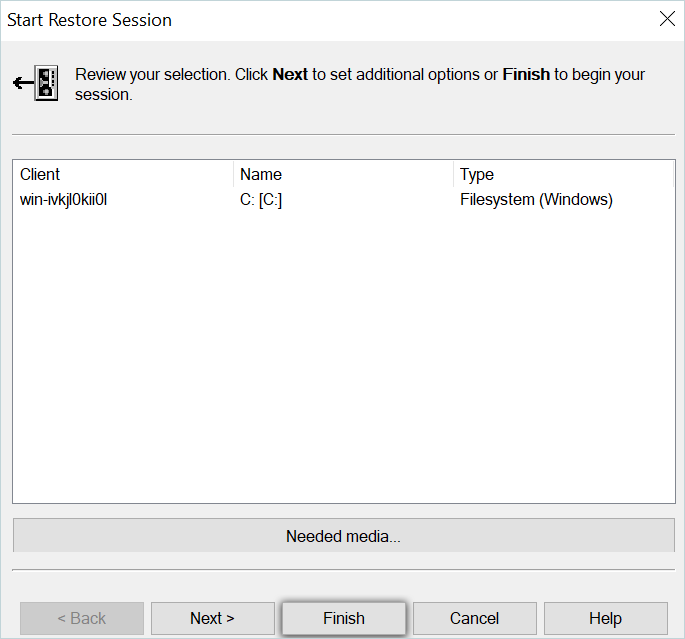
Task: Click the divider between Name and Type columns
Action: pyautogui.click(x=453, y=174)
